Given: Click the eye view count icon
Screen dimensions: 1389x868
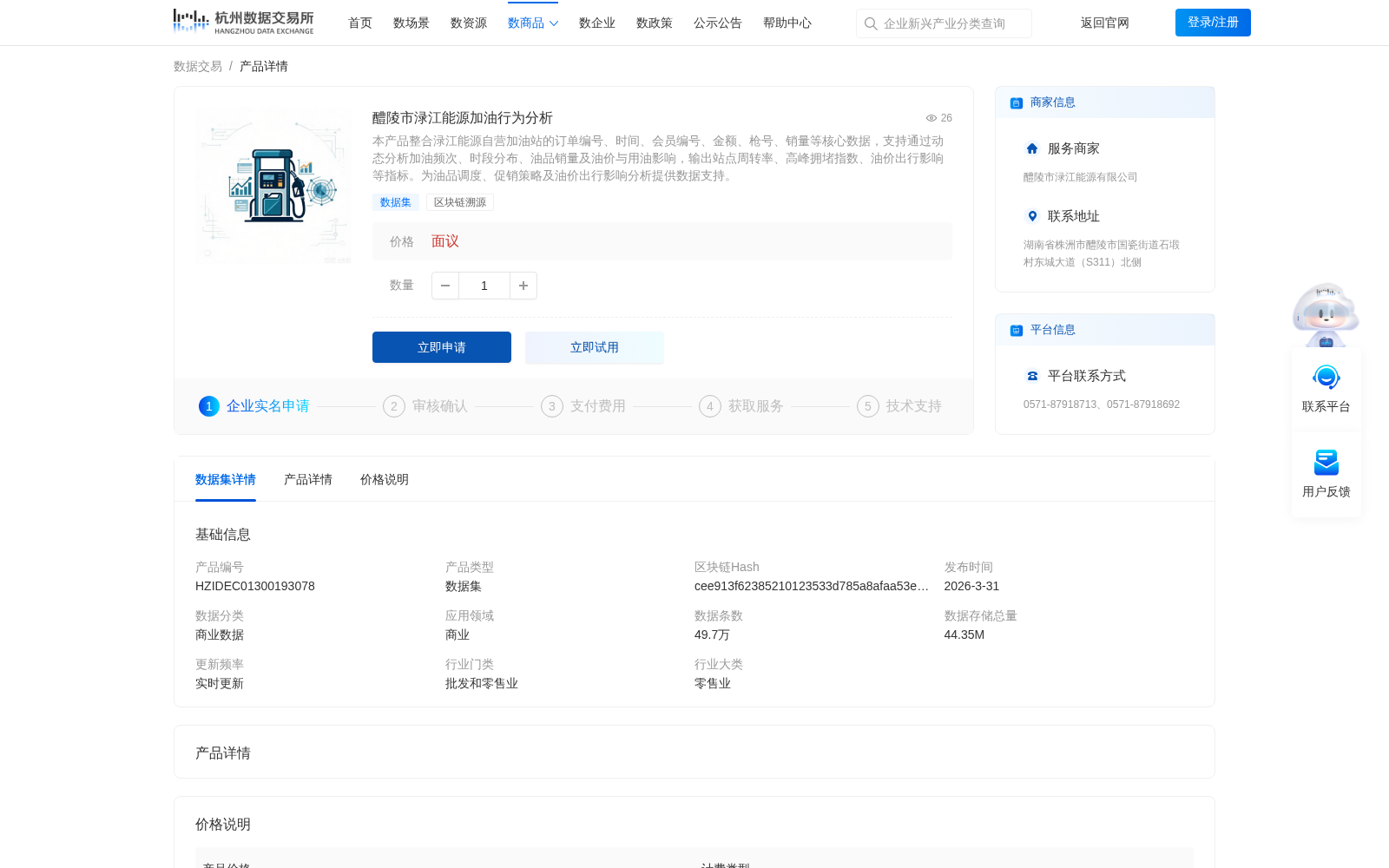Looking at the screenshot, I should point(931,118).
